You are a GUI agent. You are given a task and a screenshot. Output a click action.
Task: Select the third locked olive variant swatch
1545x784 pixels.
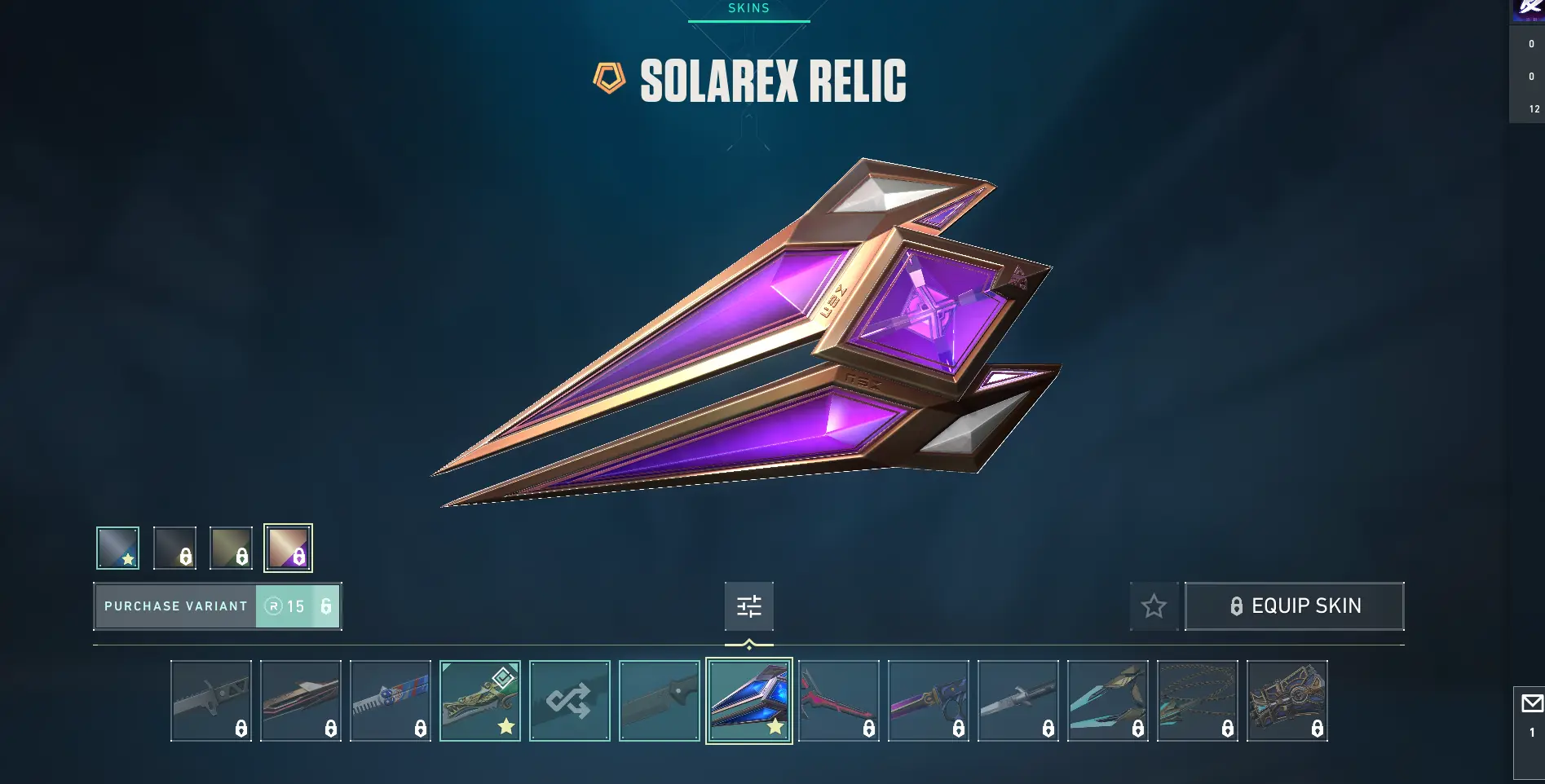pos(231,548)
